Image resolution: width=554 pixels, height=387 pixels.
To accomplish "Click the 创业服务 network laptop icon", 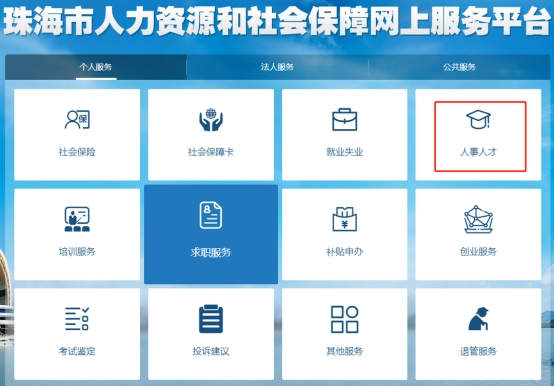I will click(478, 219).
